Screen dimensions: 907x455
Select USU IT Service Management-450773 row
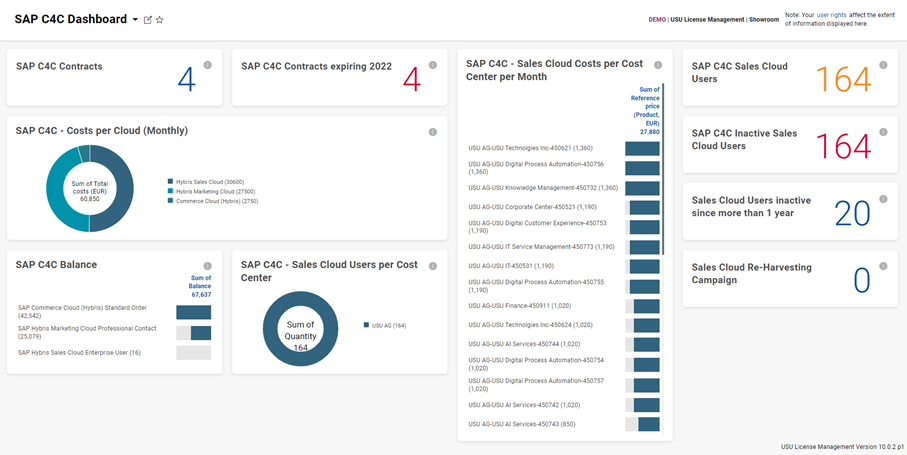point(564,247)
